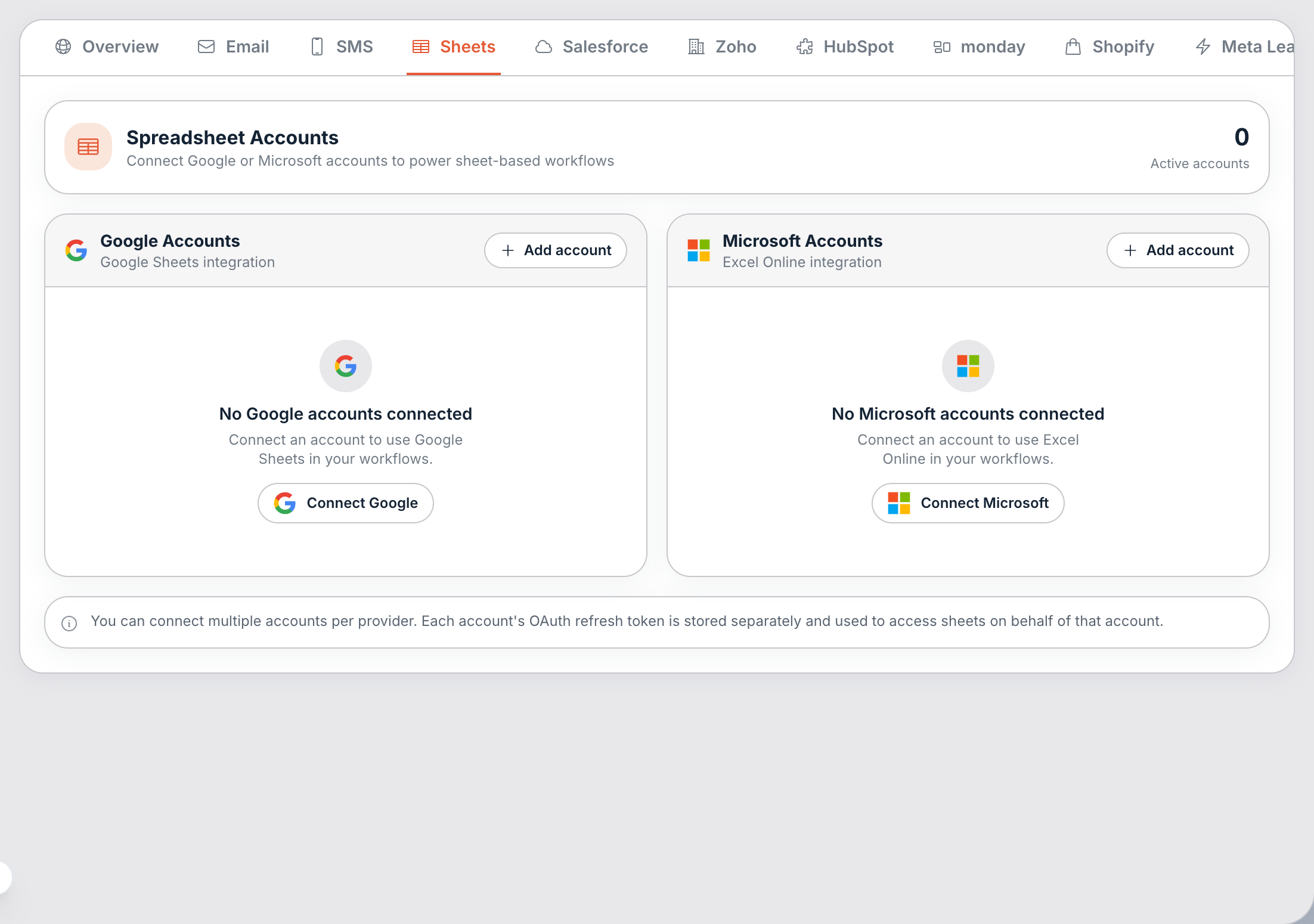Screen dimensions: 1314x924
Task: Switch to the HubSpot tab
Action: (x=845, y=46)
